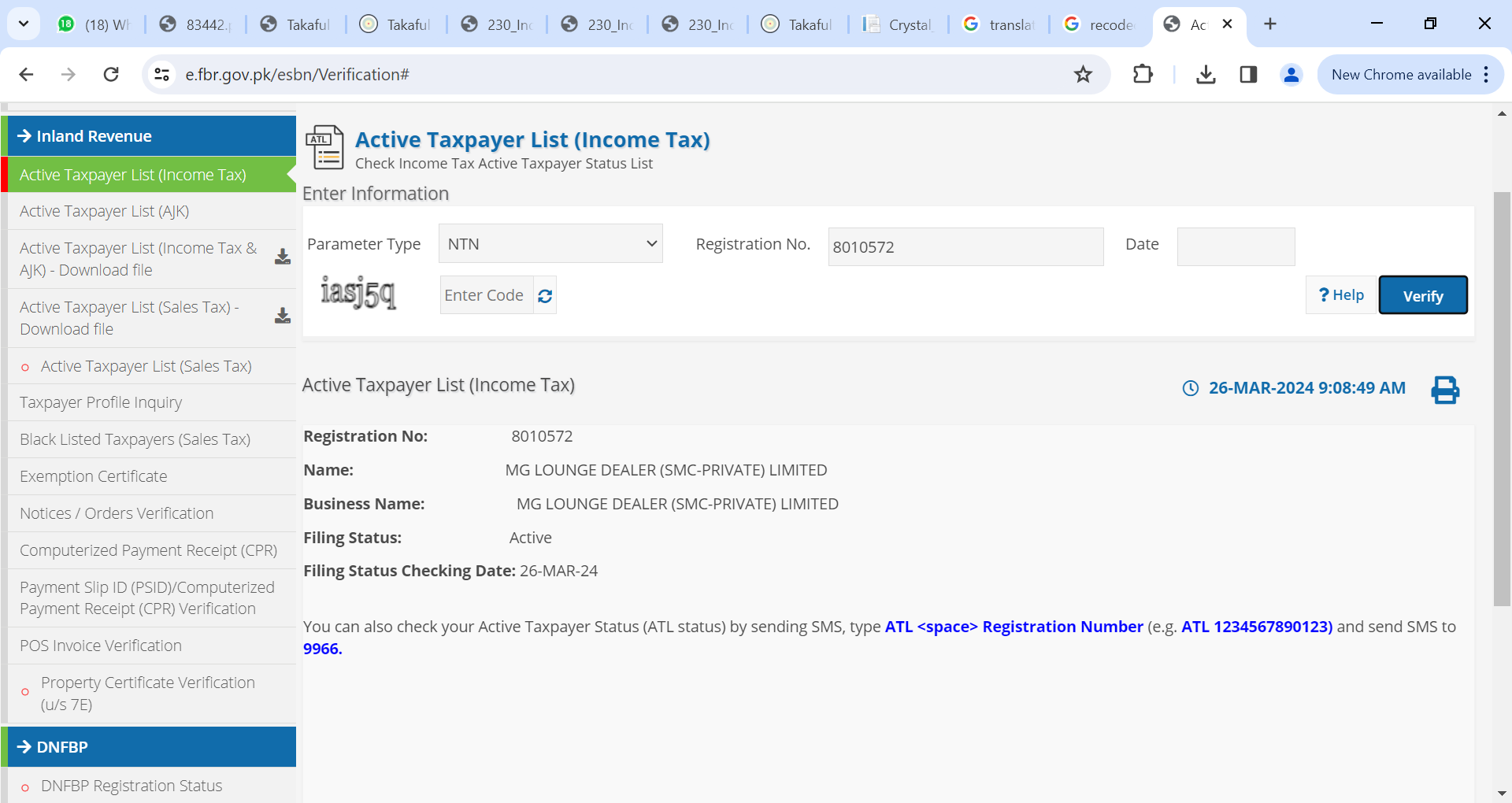Viewport: 1512px width, 803px height.
Task: Click the Enter Code captcha field
Action: [x=486, y=295]
